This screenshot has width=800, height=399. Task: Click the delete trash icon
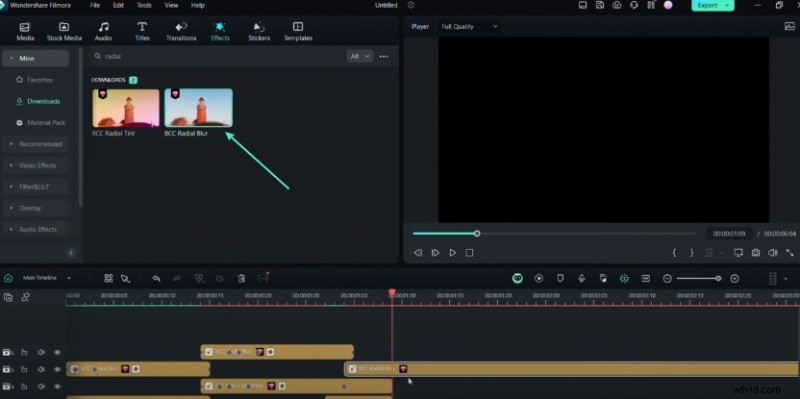point(242,279)
